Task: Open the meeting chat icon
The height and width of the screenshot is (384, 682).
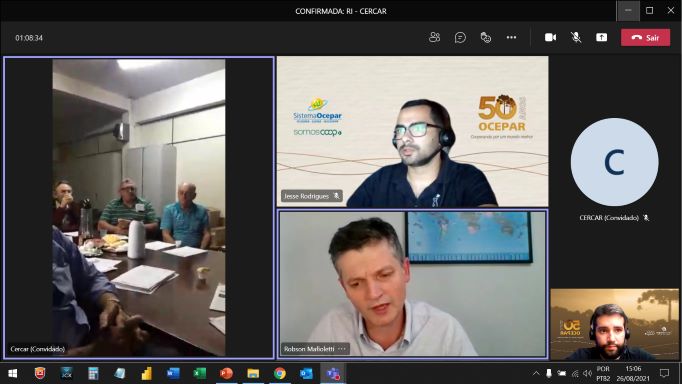Action: pyautogui.click(x=460, y=37)
